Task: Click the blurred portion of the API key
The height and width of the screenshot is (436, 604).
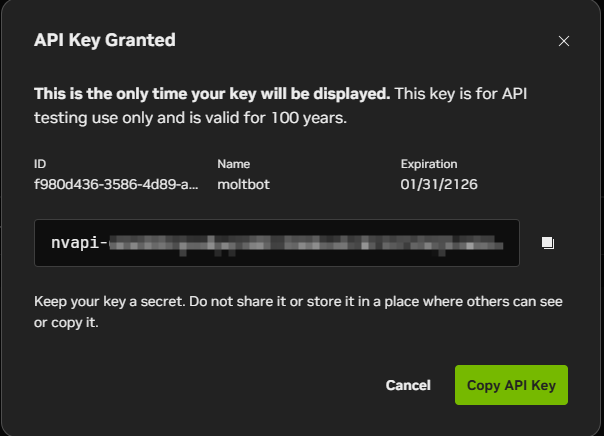Action: pos(310,243)
